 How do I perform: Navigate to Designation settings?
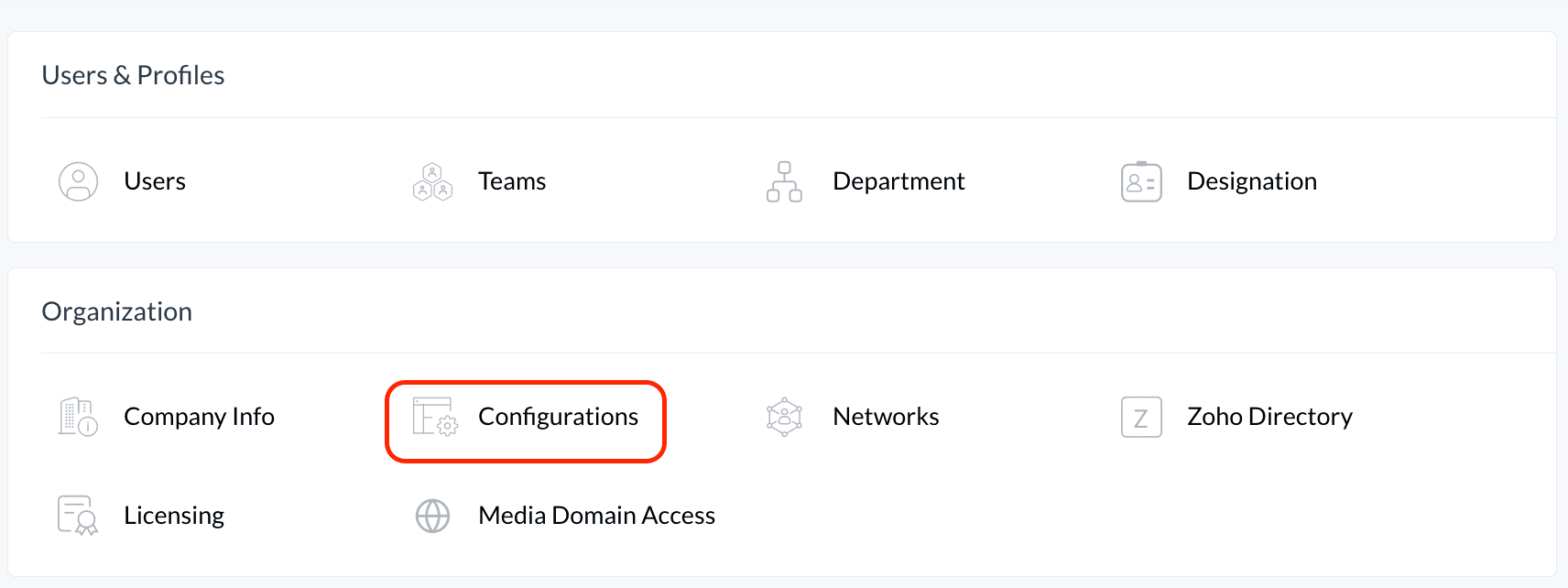[1252, 181]
